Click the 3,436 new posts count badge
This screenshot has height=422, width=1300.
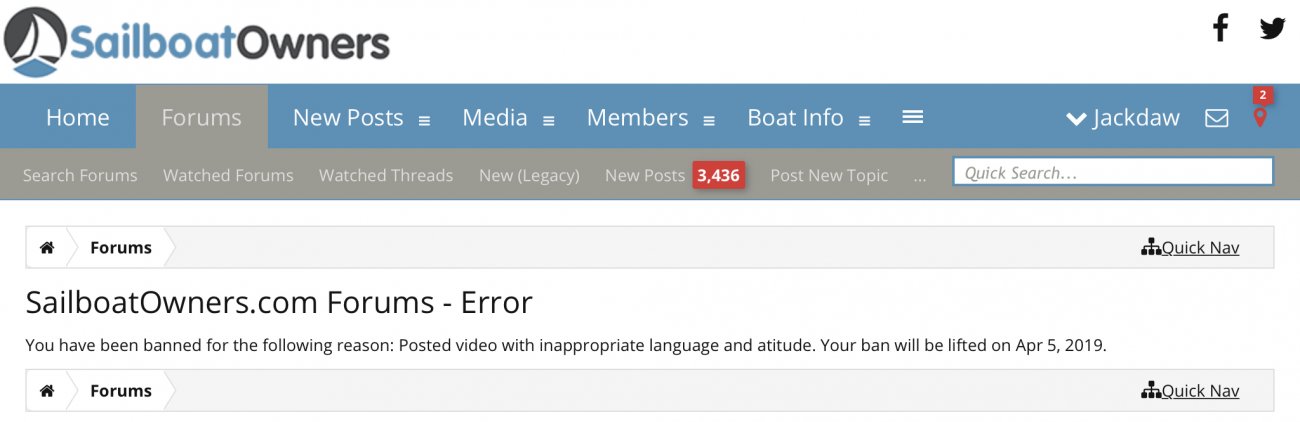click(719, 175)
